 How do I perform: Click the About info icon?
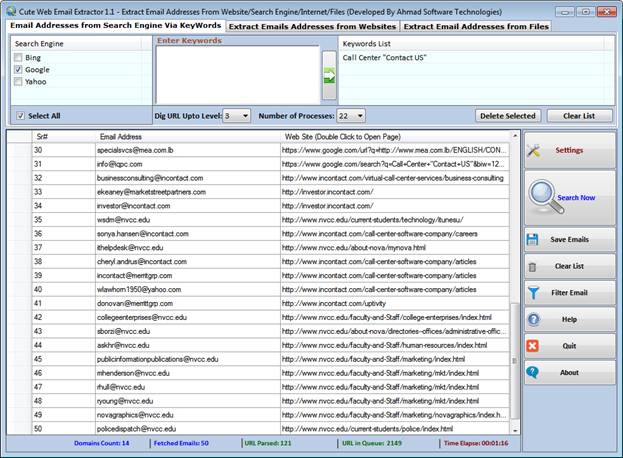[534, 372]
